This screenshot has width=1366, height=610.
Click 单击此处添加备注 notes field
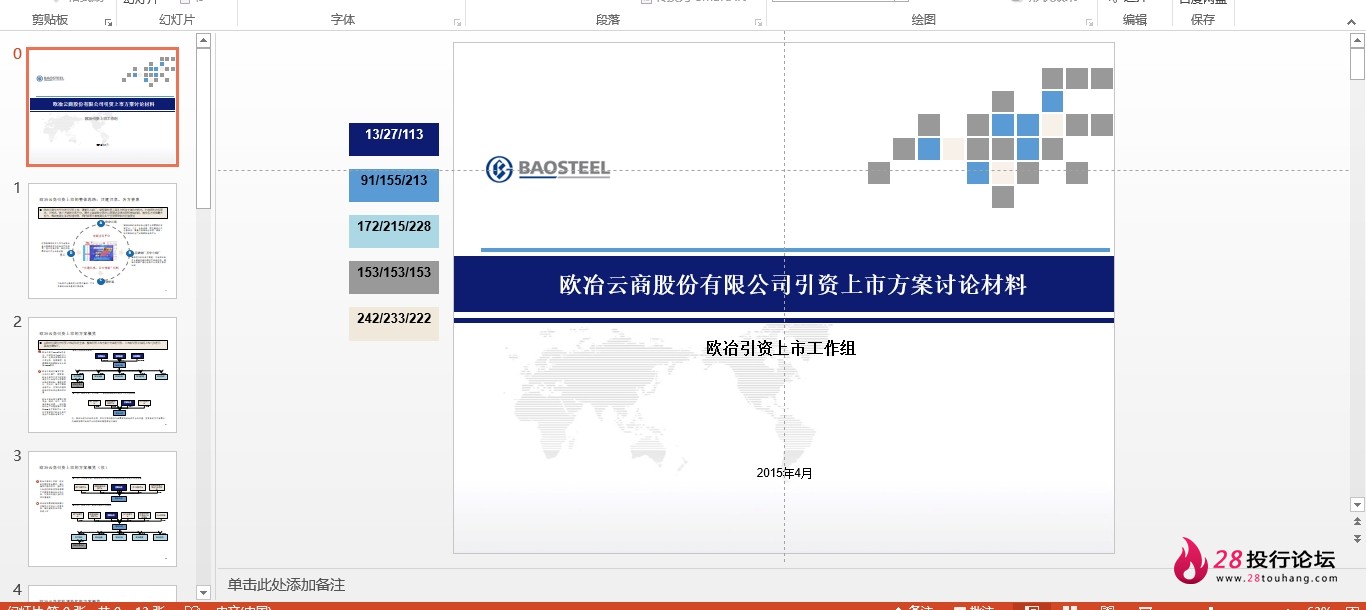pyautogui.click(x=286, y=585)
